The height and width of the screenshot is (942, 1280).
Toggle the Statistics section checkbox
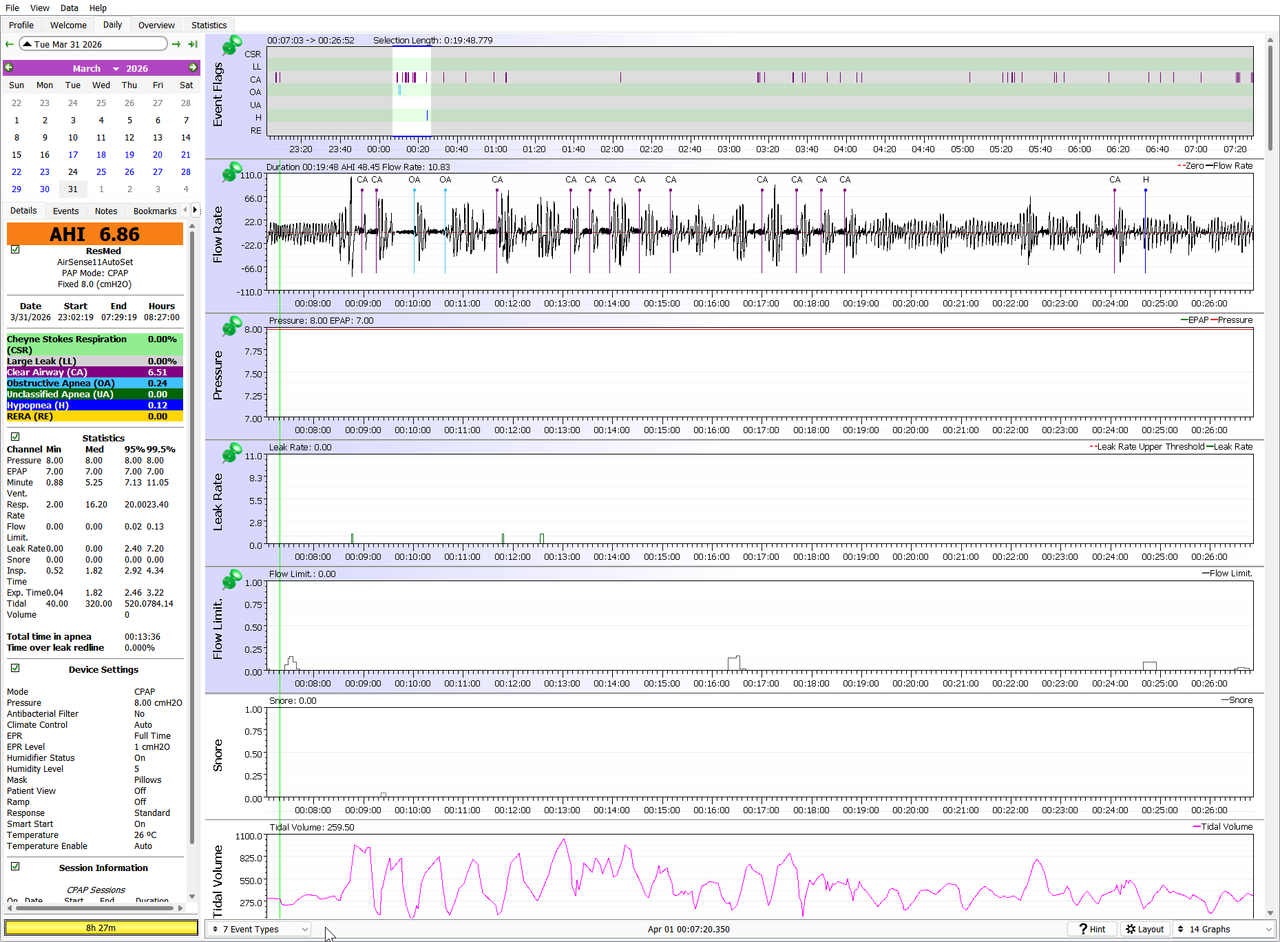[15, 436]
